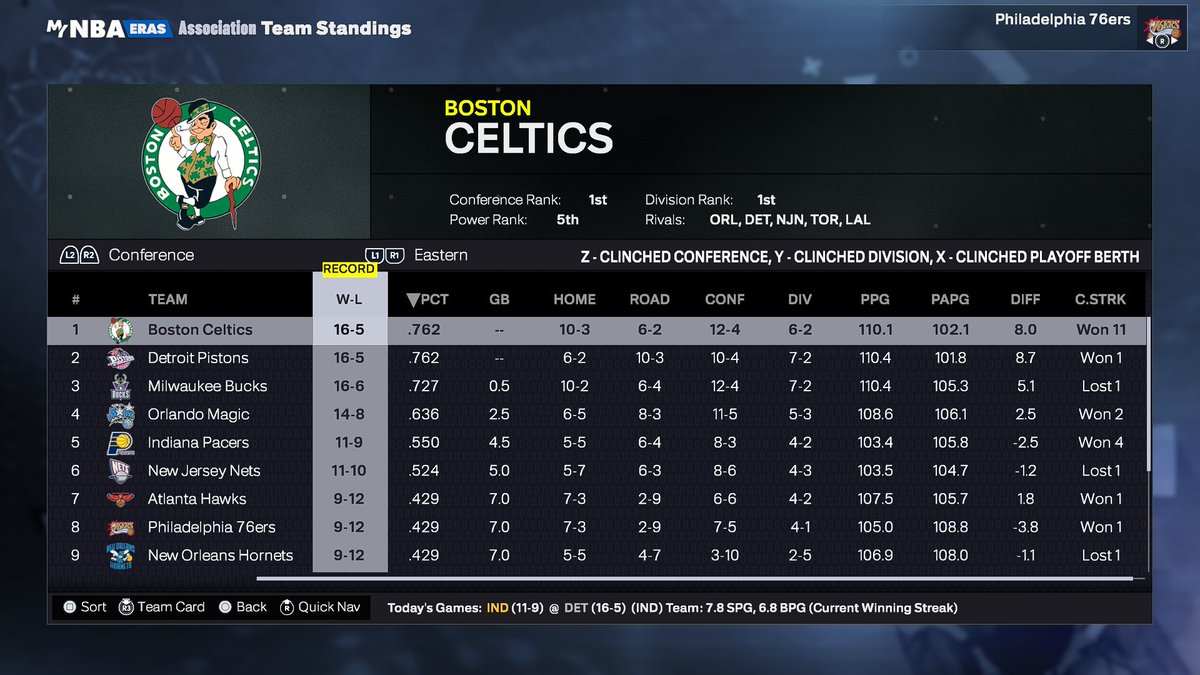This screenshot has height=675, width=1200.
Task: Sort by the W-L column header
Action: coord(349,299)
